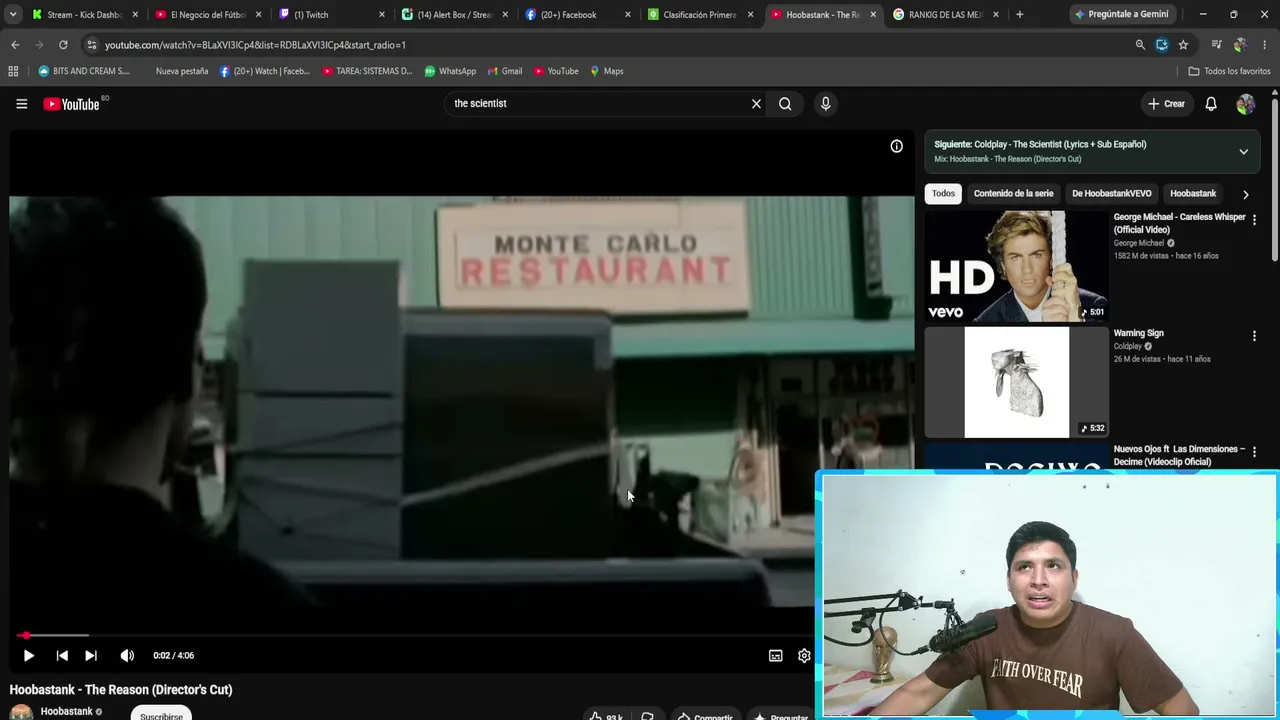Start voice search with the microphone
Screen dimensions: 1280x720
click(x=825, y=104)
